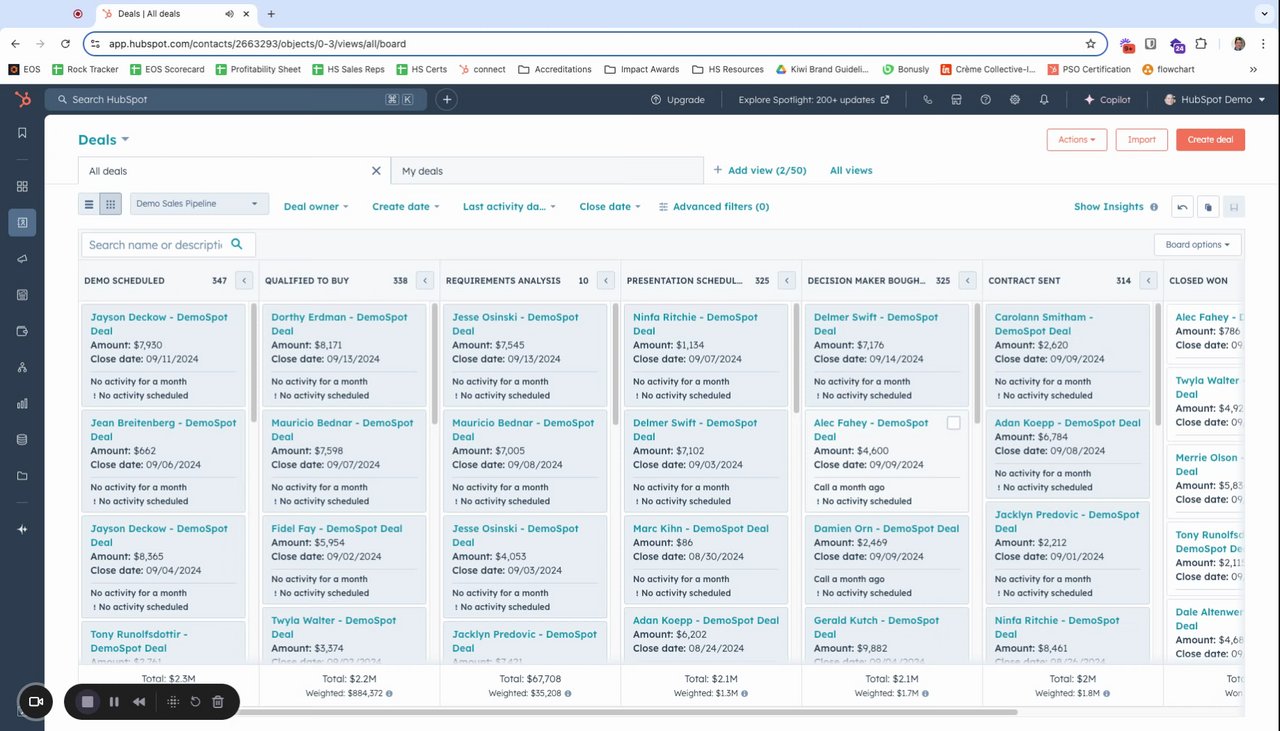Open the Profitability Sheet bookmark
Viewport: 1280px width, 731px height.
[257, 70]
